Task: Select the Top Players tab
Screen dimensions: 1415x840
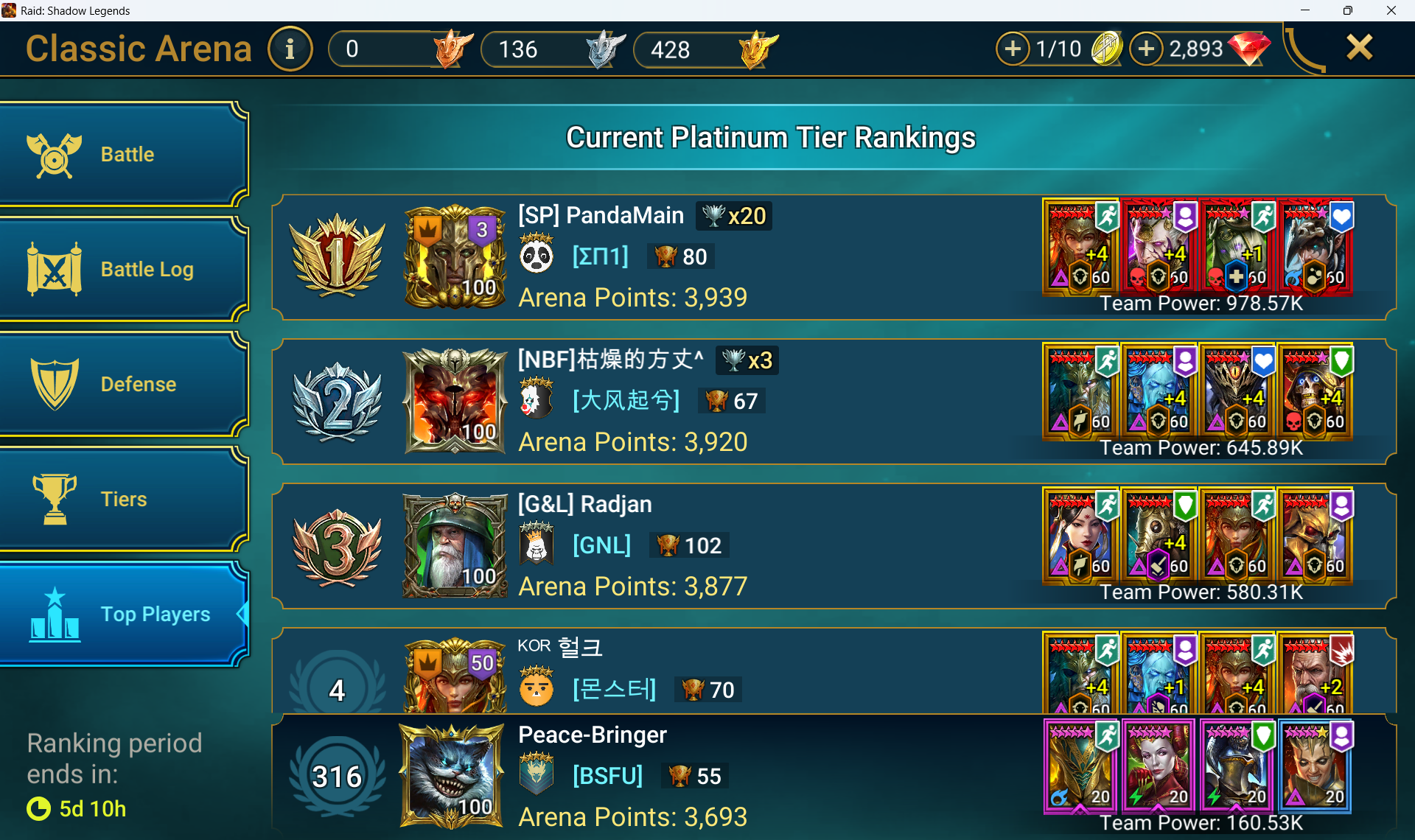Action: pos(123,614)
